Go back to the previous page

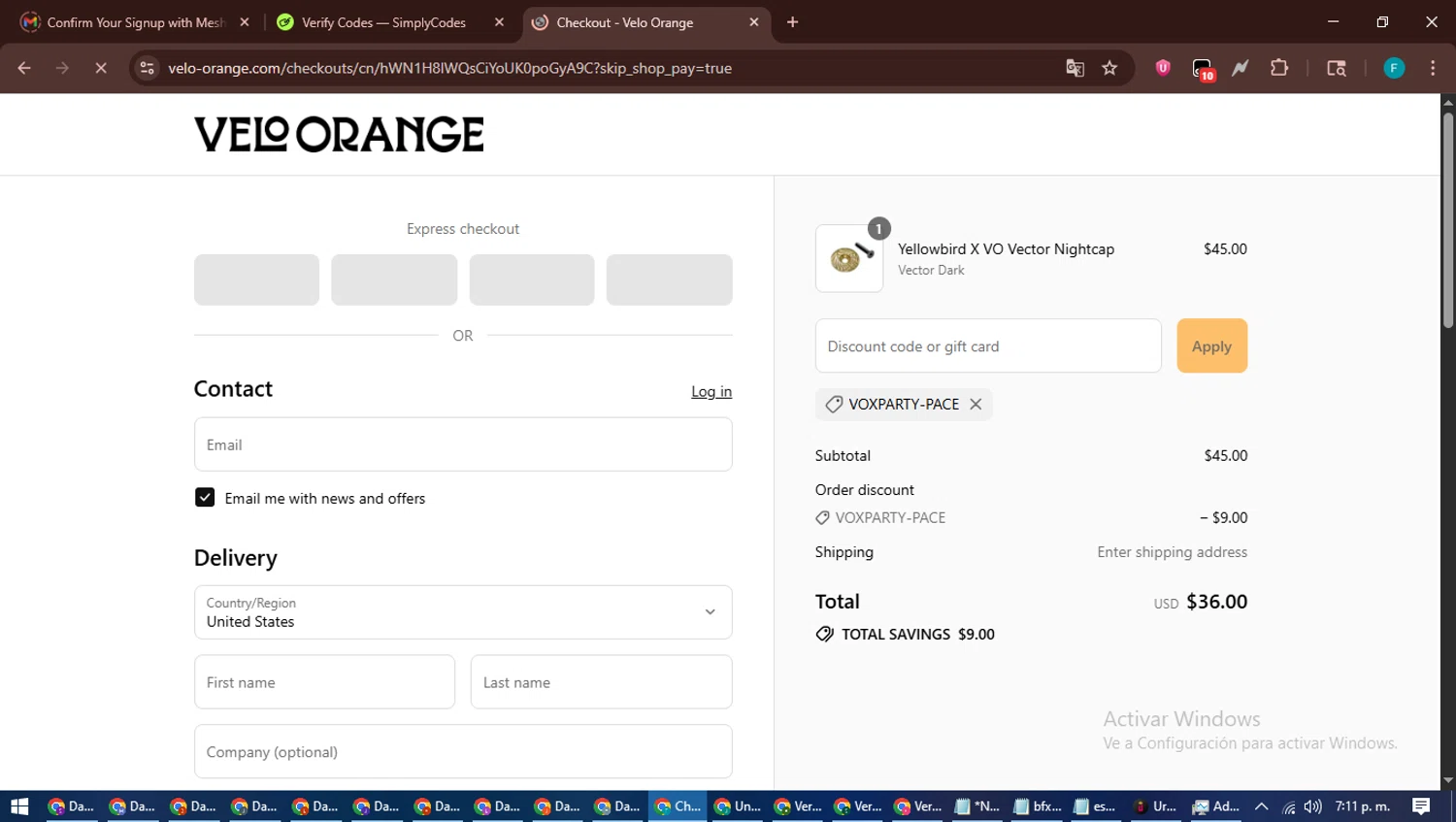click(x=24, y=68)
